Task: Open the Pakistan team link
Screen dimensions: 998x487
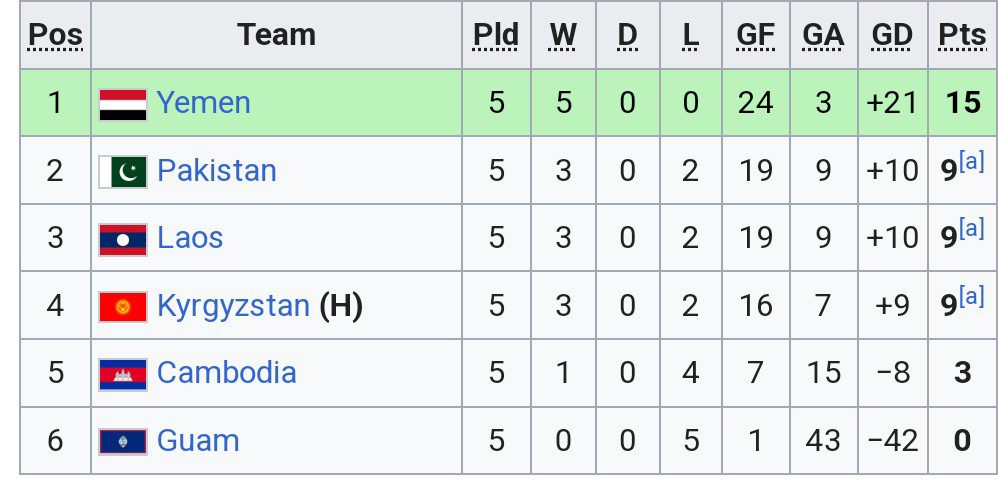Action: coord(216,171)
